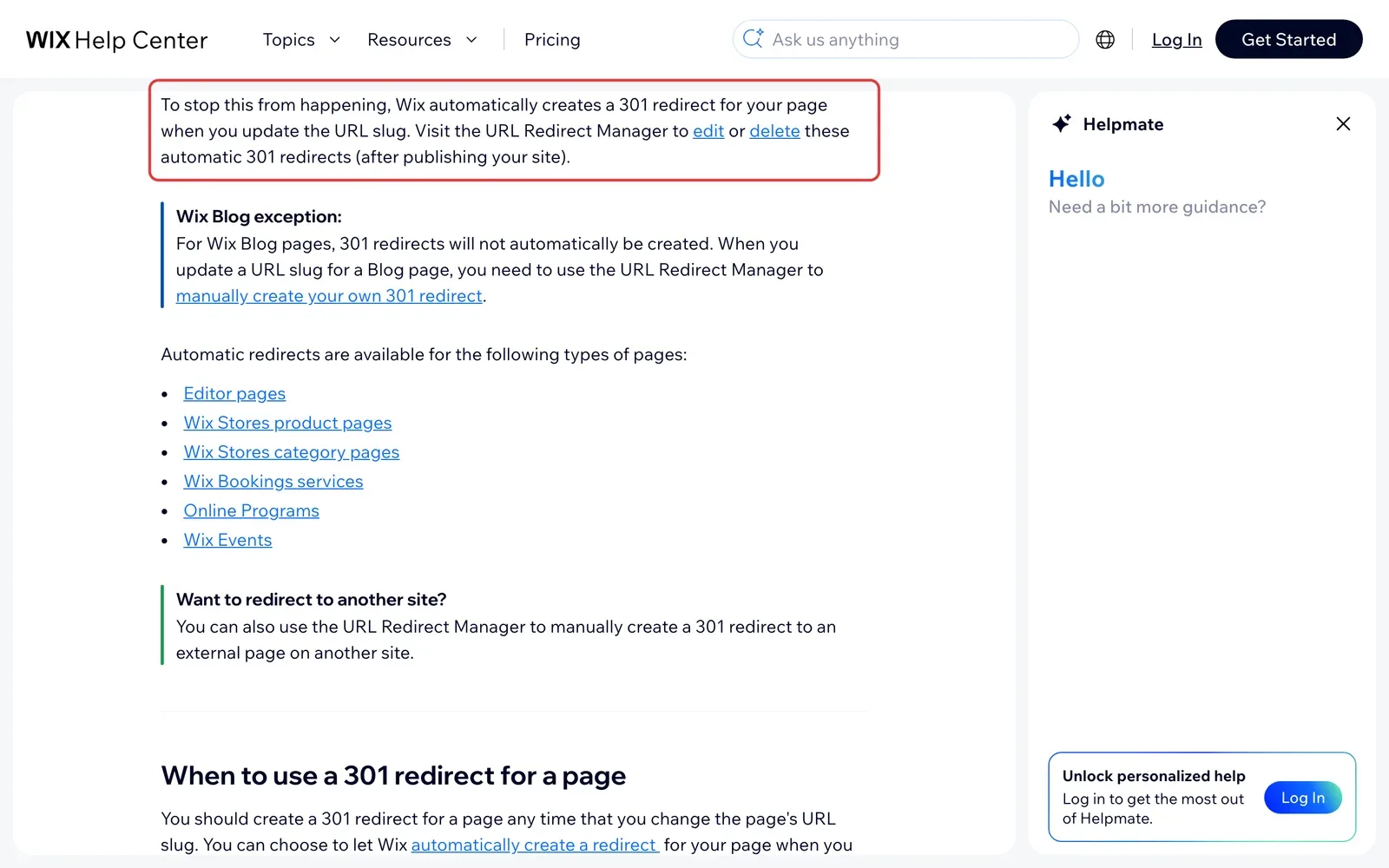This screenshot has width=1389, height=868.
Task: Open the Online Programs link
Action: [x=252, y=511]
